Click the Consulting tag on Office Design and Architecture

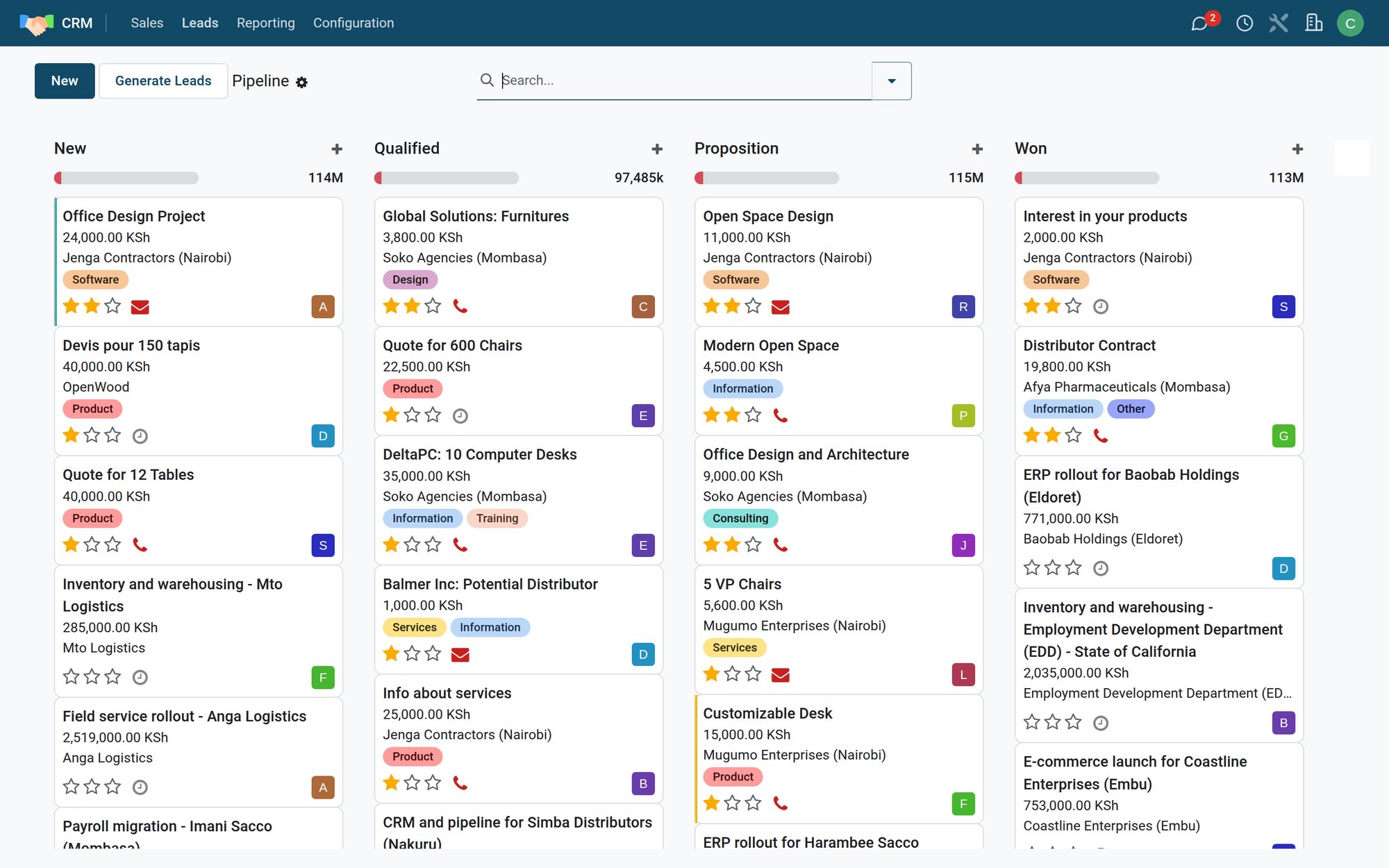740,518
